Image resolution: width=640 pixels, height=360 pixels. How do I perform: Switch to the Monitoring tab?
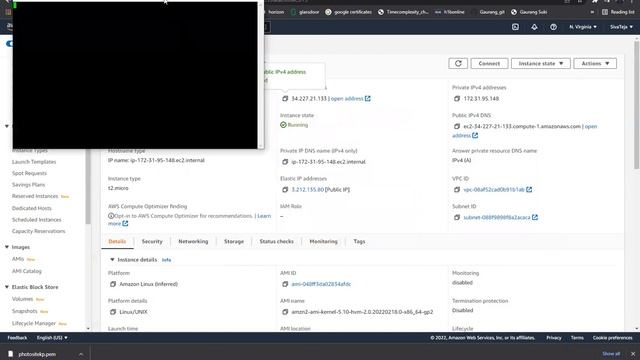coord(323,242)
